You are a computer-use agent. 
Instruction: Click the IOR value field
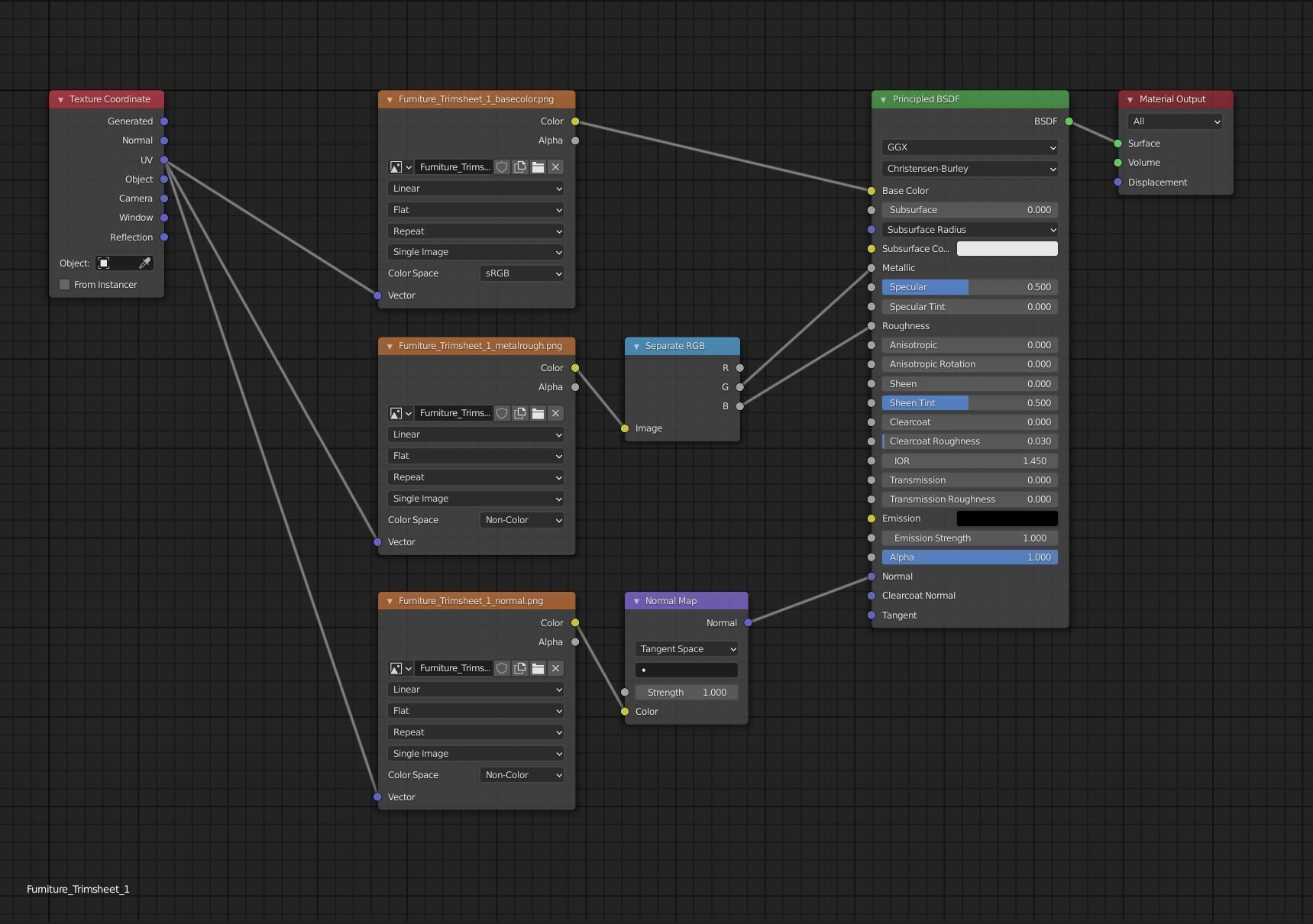point(970,461)
